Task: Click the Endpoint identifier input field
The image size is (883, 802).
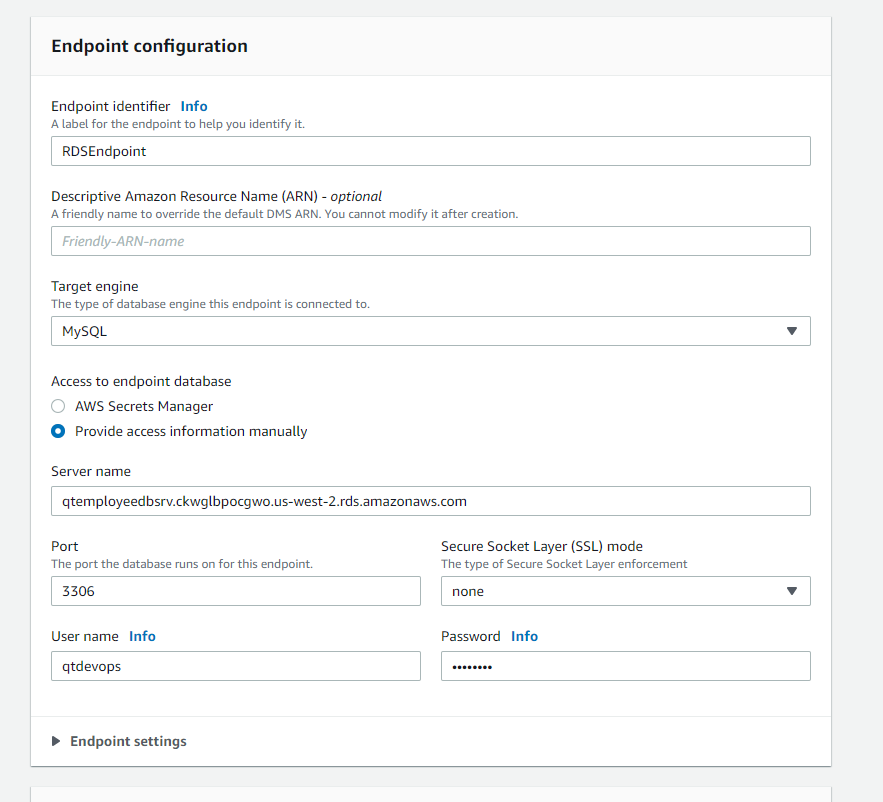Action: pyautogui.click(x=431, y=151)
